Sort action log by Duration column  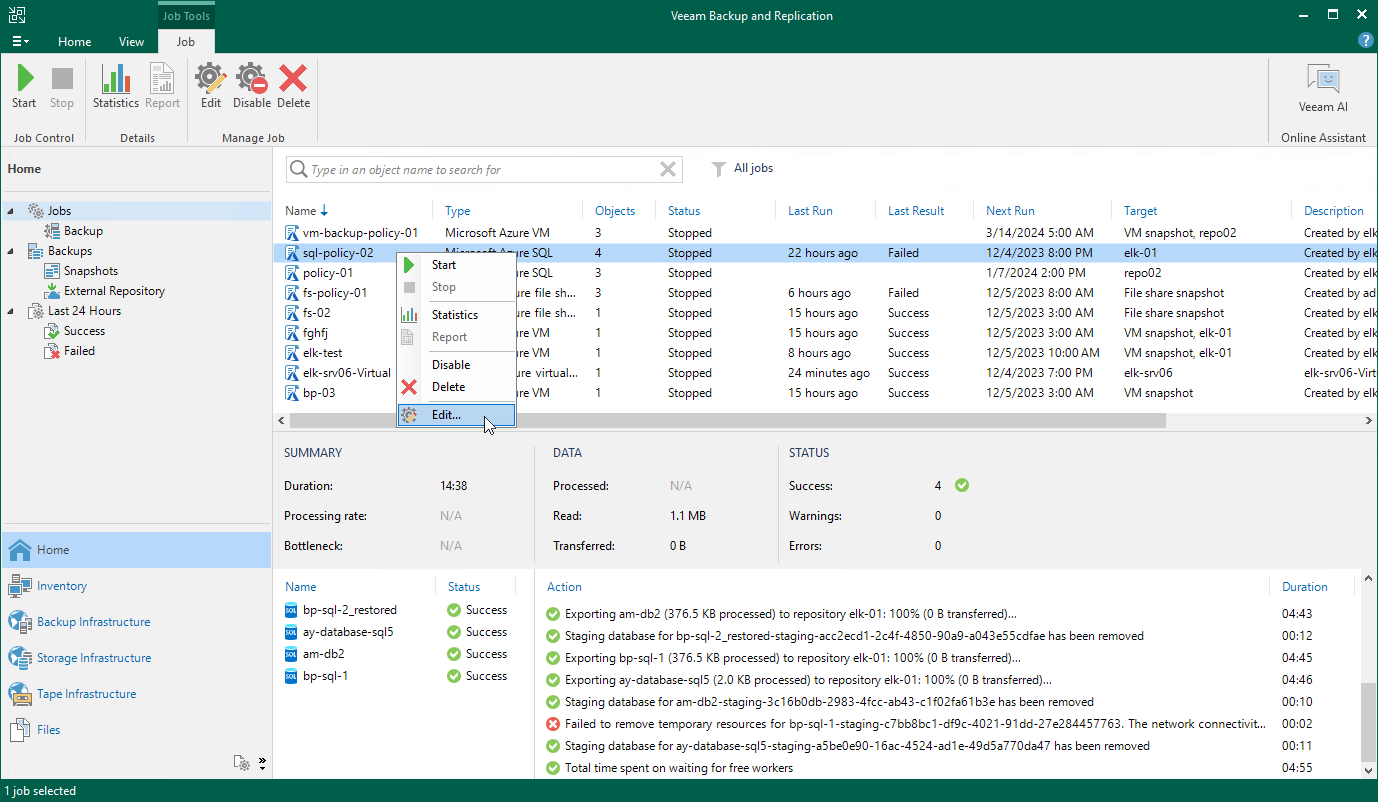[x=1304, y=587]
